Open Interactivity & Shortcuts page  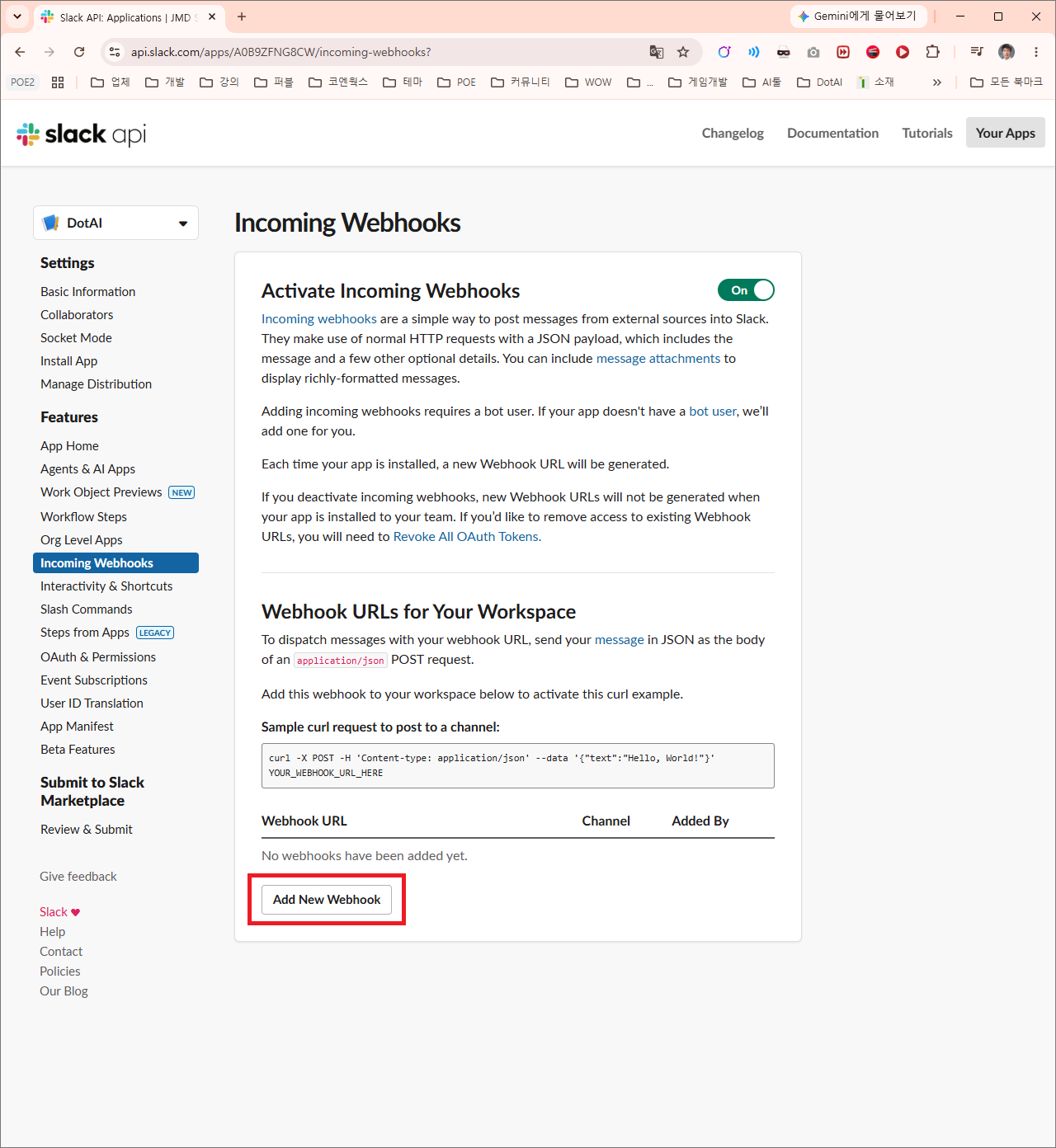click(x=106, y=586)
